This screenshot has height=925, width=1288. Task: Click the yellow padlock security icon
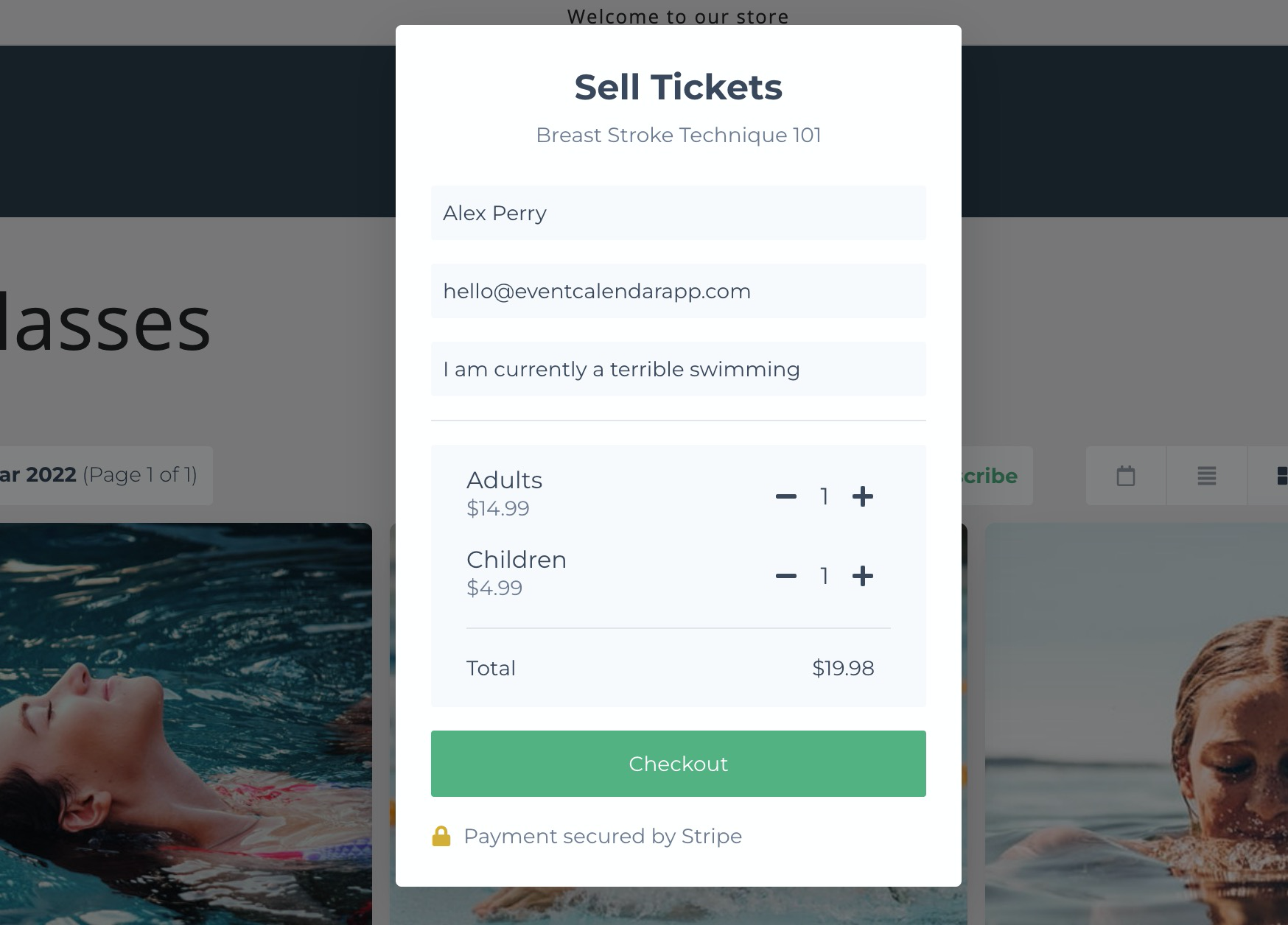click(441, 836)
